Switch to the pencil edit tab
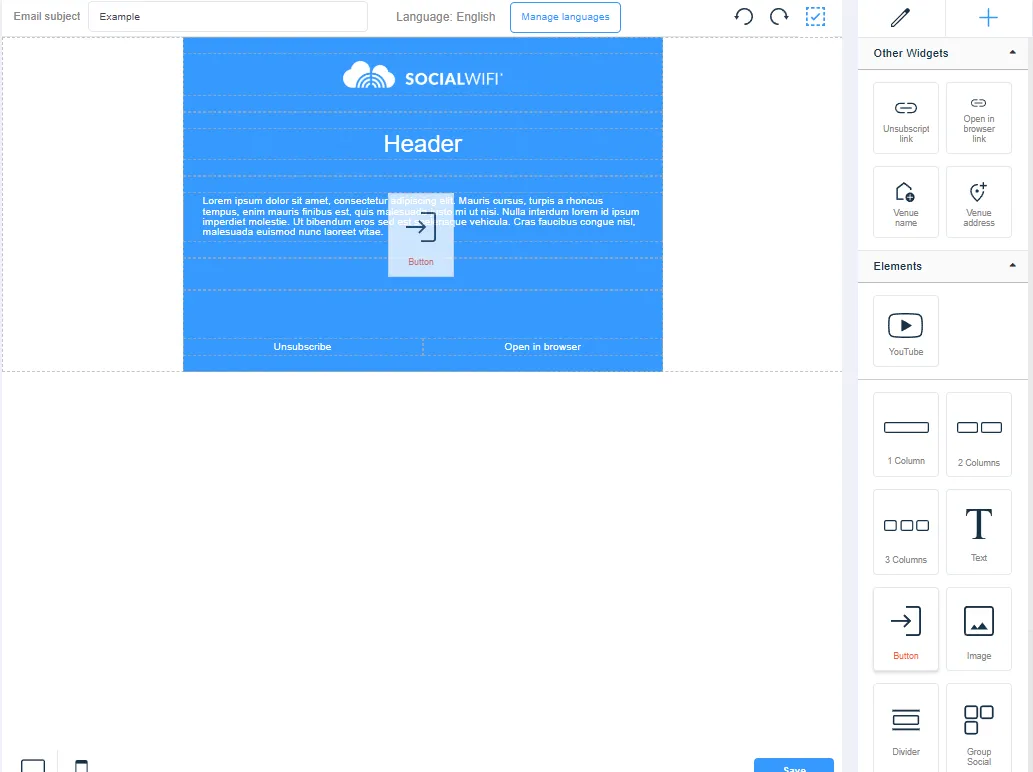This screenshot has width=1033, height=772. click(901, 17)
